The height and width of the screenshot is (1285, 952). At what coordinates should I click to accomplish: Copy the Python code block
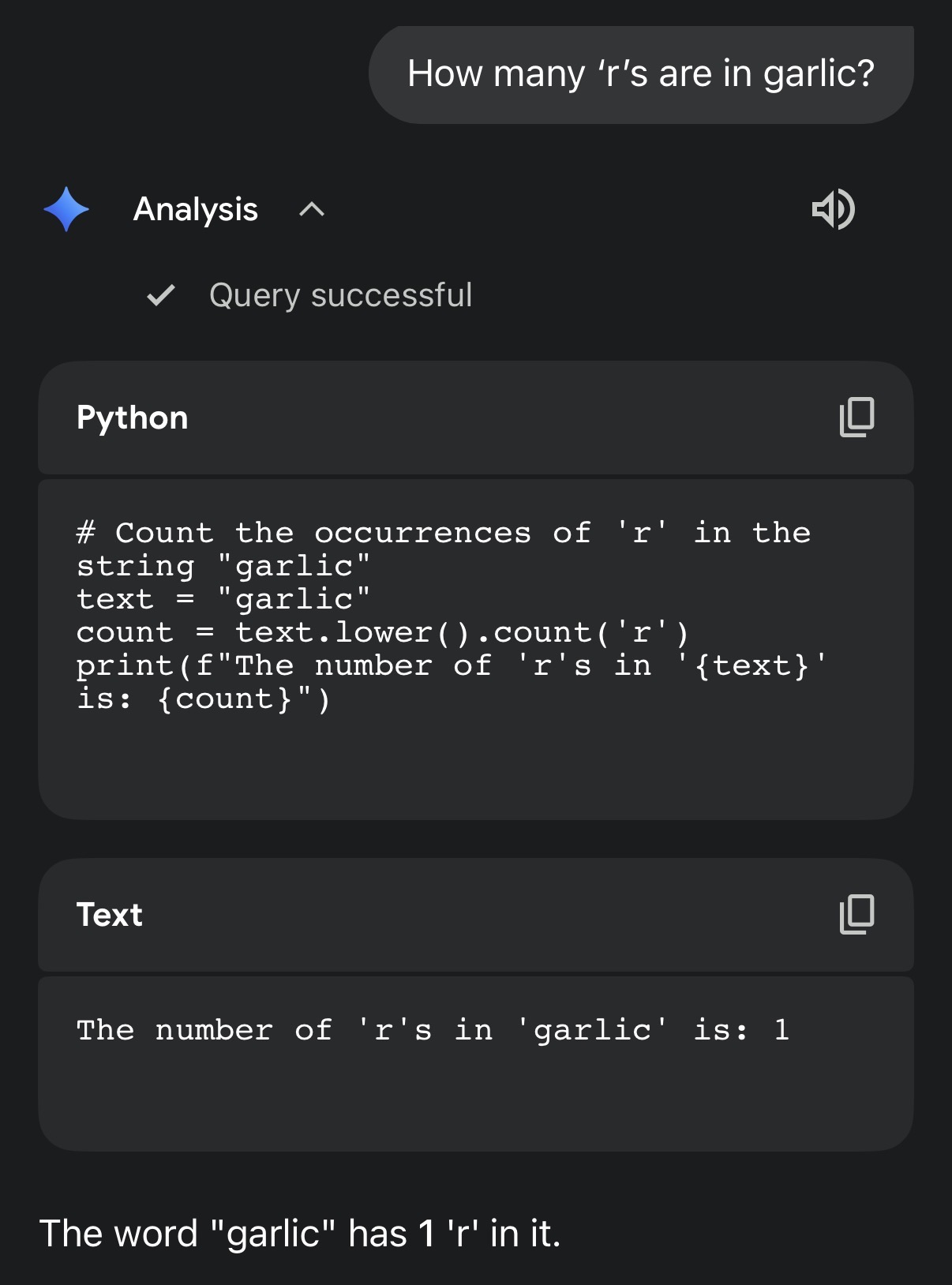pyautogui.click(x=856, y=417)
